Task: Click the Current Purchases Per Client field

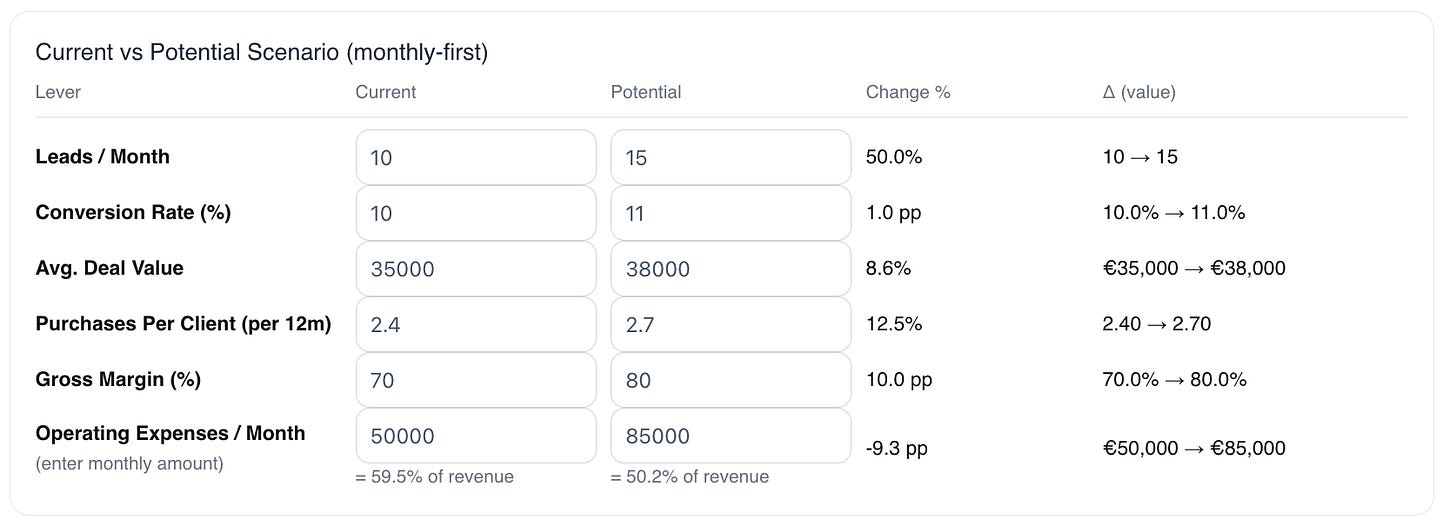Action: click(x=476, y=324)
